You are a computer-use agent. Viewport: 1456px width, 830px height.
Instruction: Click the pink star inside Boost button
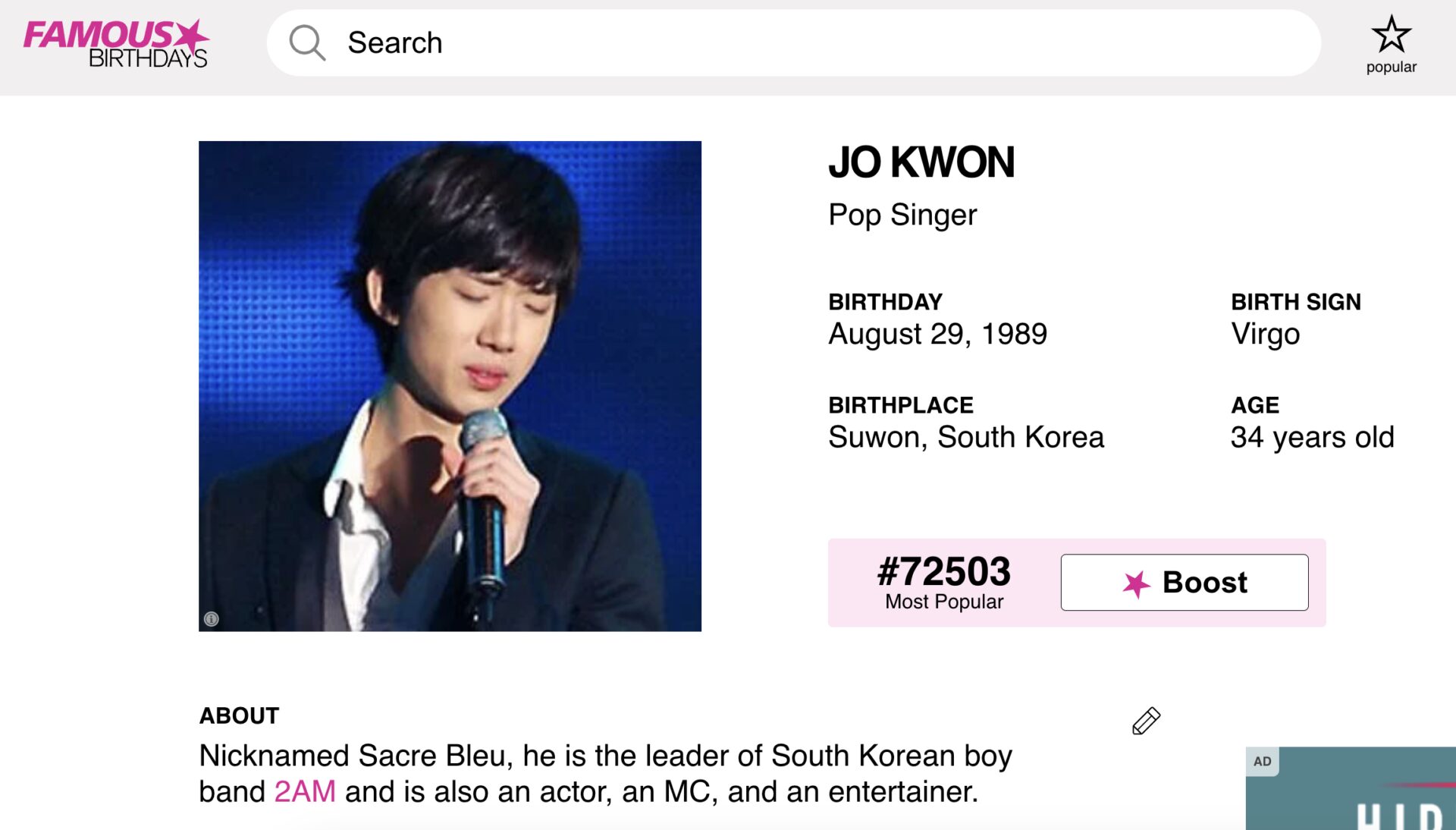[1136, 583]
